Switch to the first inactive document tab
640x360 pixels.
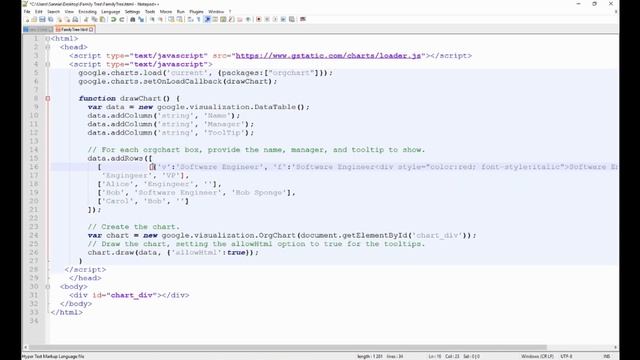38,29
